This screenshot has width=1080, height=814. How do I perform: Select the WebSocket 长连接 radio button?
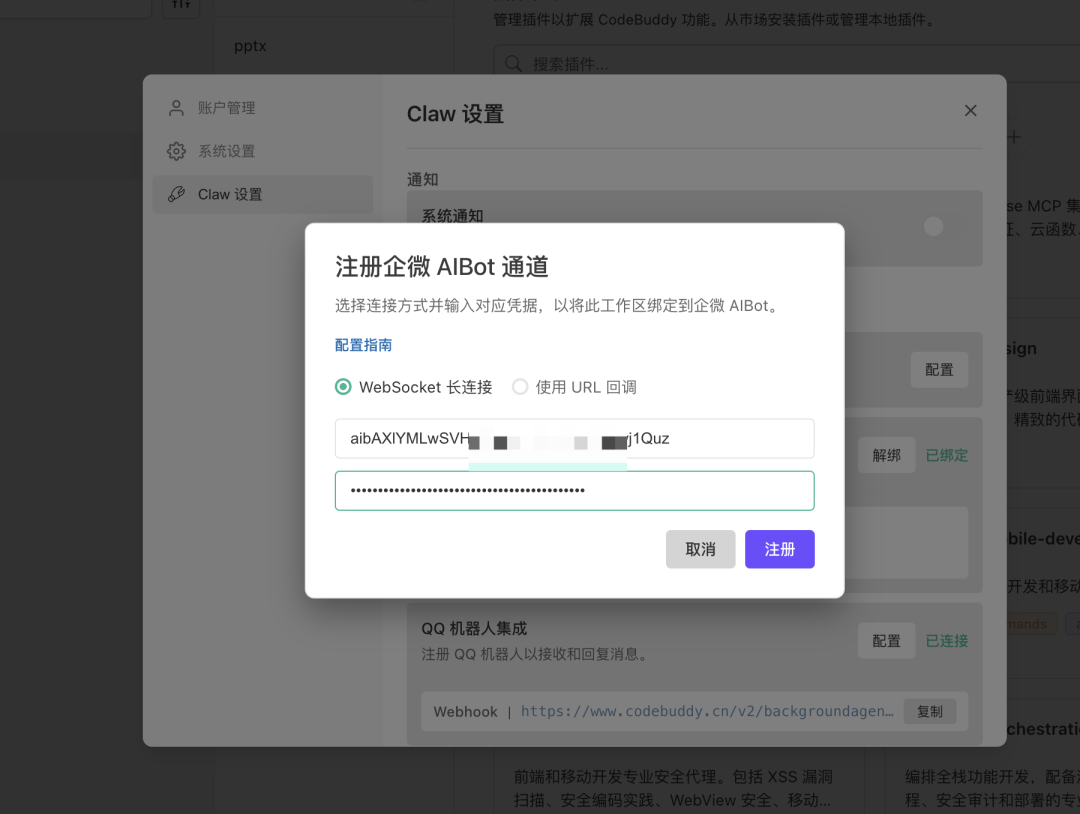343,386
